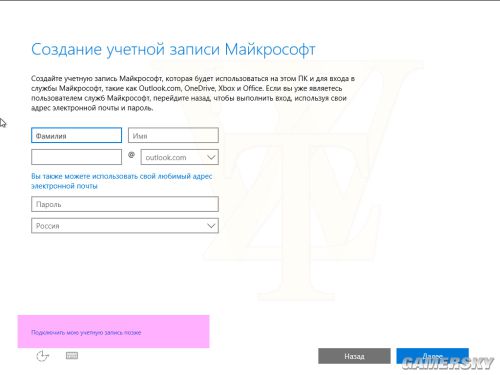The image size is (500, 375).
Task: Click the Имя (first name) input field
Action: tap(173, 135)
